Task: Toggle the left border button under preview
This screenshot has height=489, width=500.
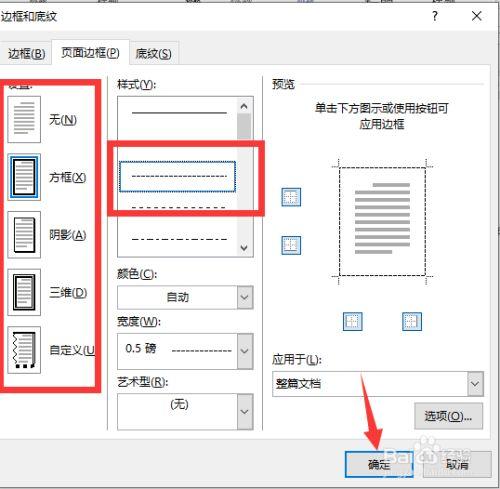Action: pos(353,321)
